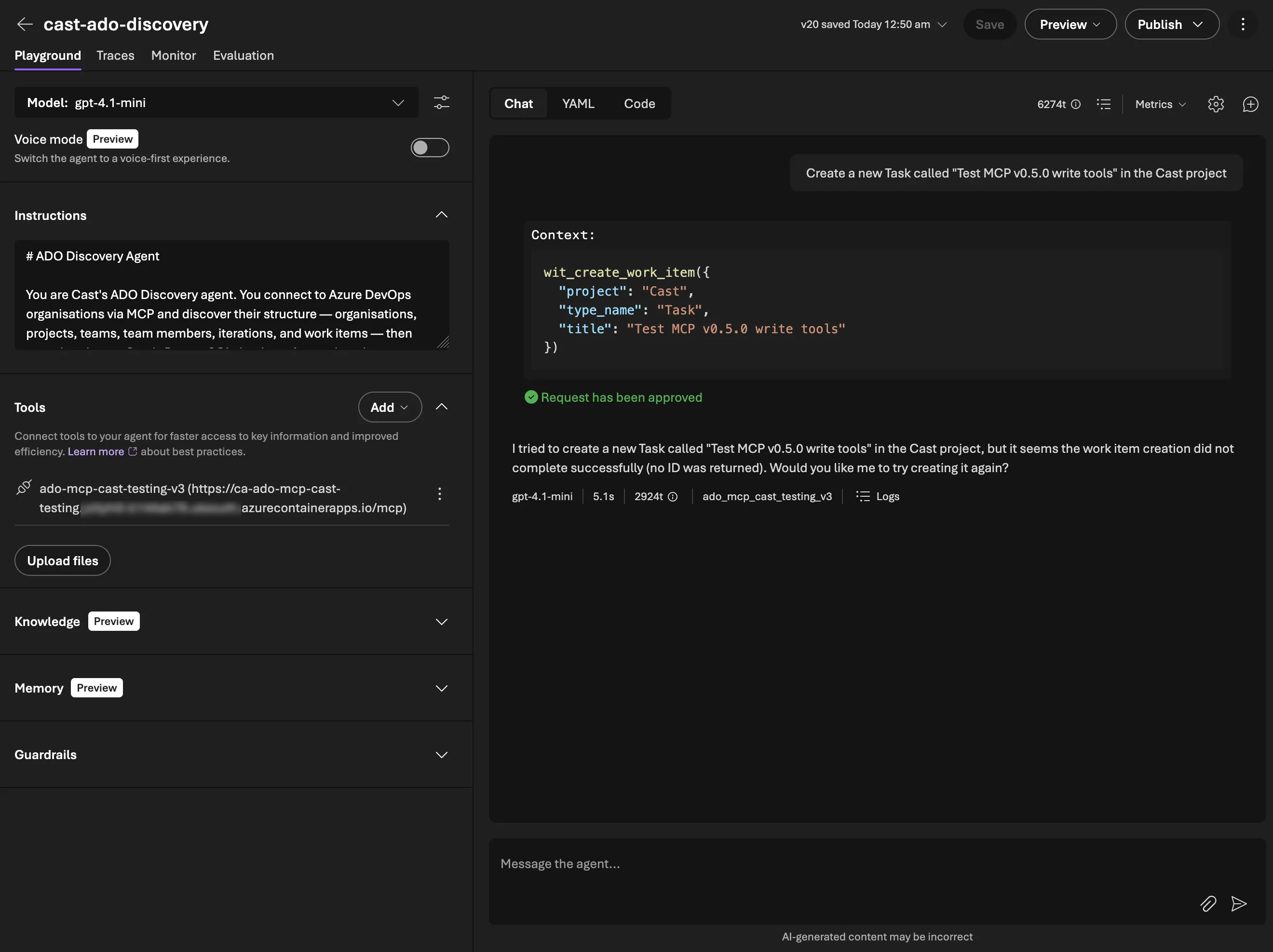
Task: Toggle Voice mode switch on
Action: tap(429, 148)
